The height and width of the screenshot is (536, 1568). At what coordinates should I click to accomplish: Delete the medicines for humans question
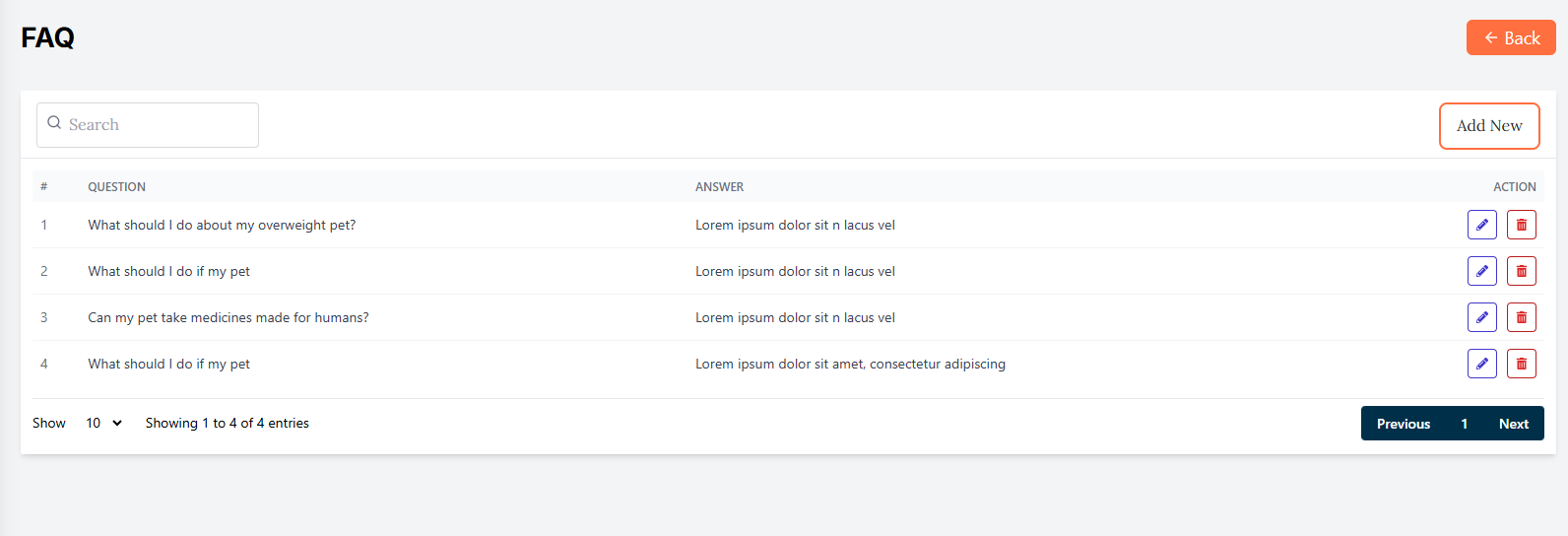click(1521, 317)
